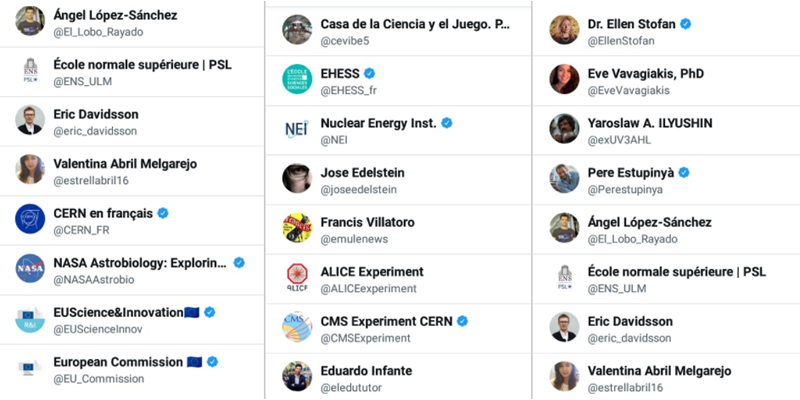The height and width of the screenshot is (400, 800).
Task: Click Yaroslaw A. ILYUSHIN's name
Action: 650,123
